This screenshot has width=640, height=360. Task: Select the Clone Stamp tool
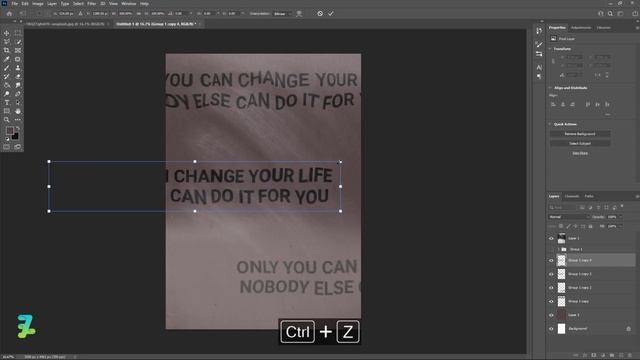18,68
